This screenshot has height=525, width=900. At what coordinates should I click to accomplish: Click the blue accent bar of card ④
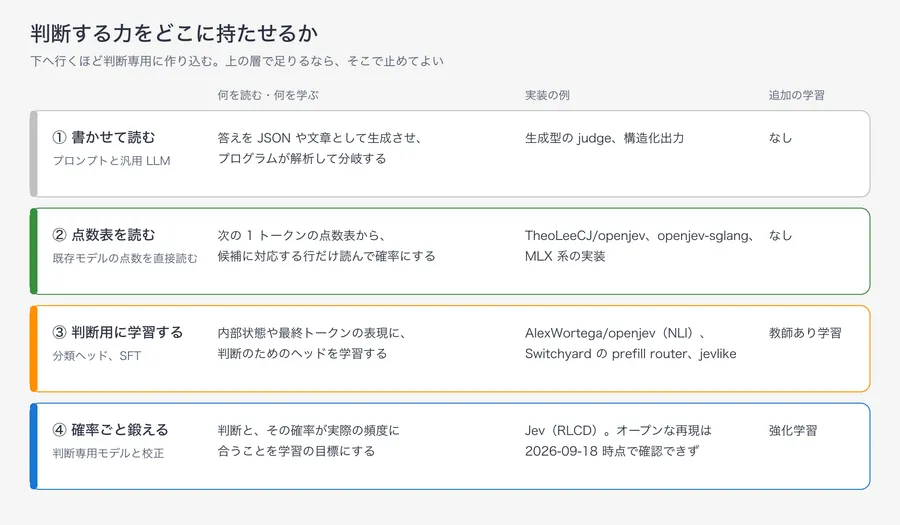coord(33,446)
